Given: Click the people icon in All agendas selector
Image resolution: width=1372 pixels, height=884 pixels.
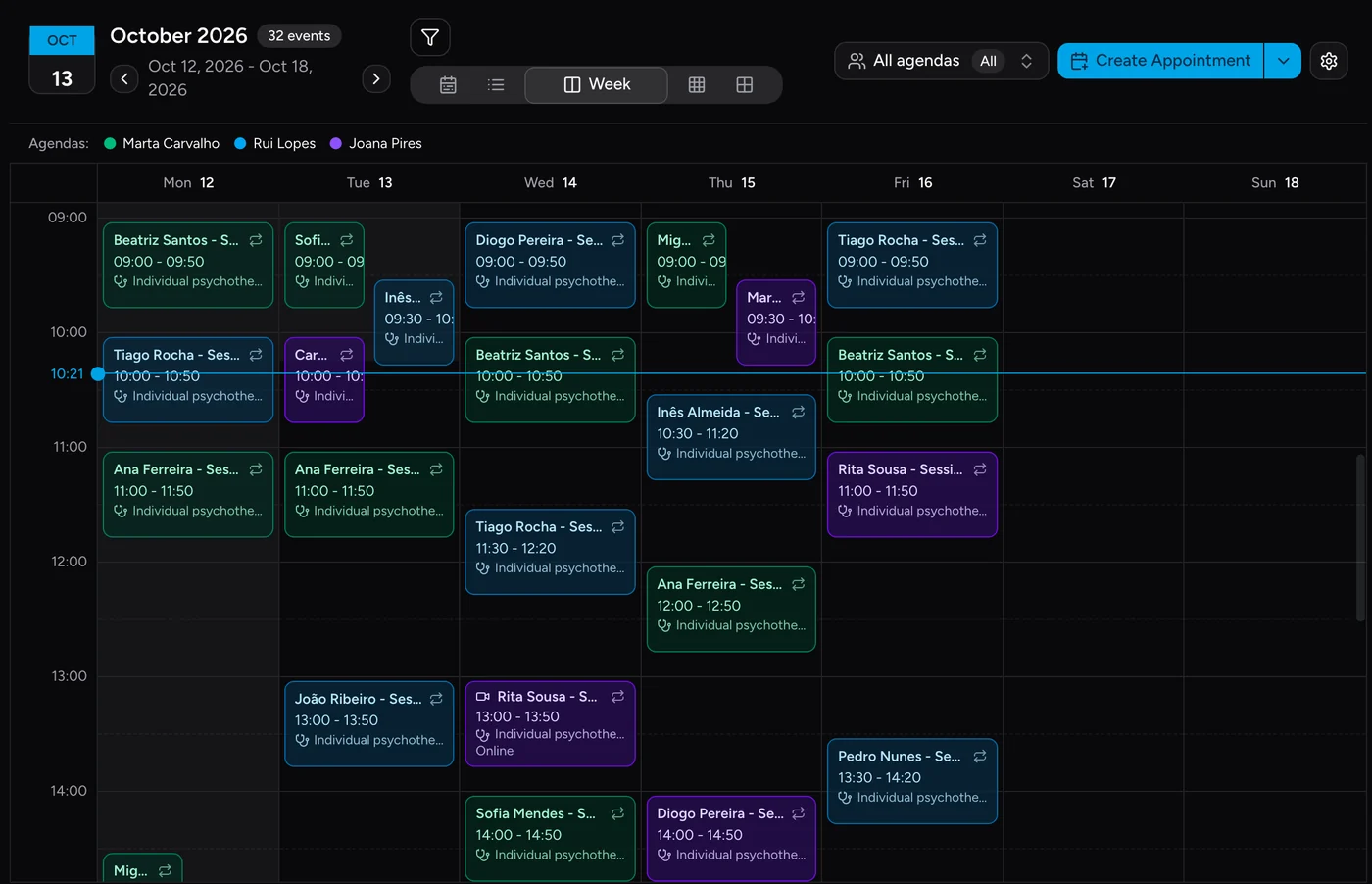Looking at the screenshot, I should click(x=857, y=61).
